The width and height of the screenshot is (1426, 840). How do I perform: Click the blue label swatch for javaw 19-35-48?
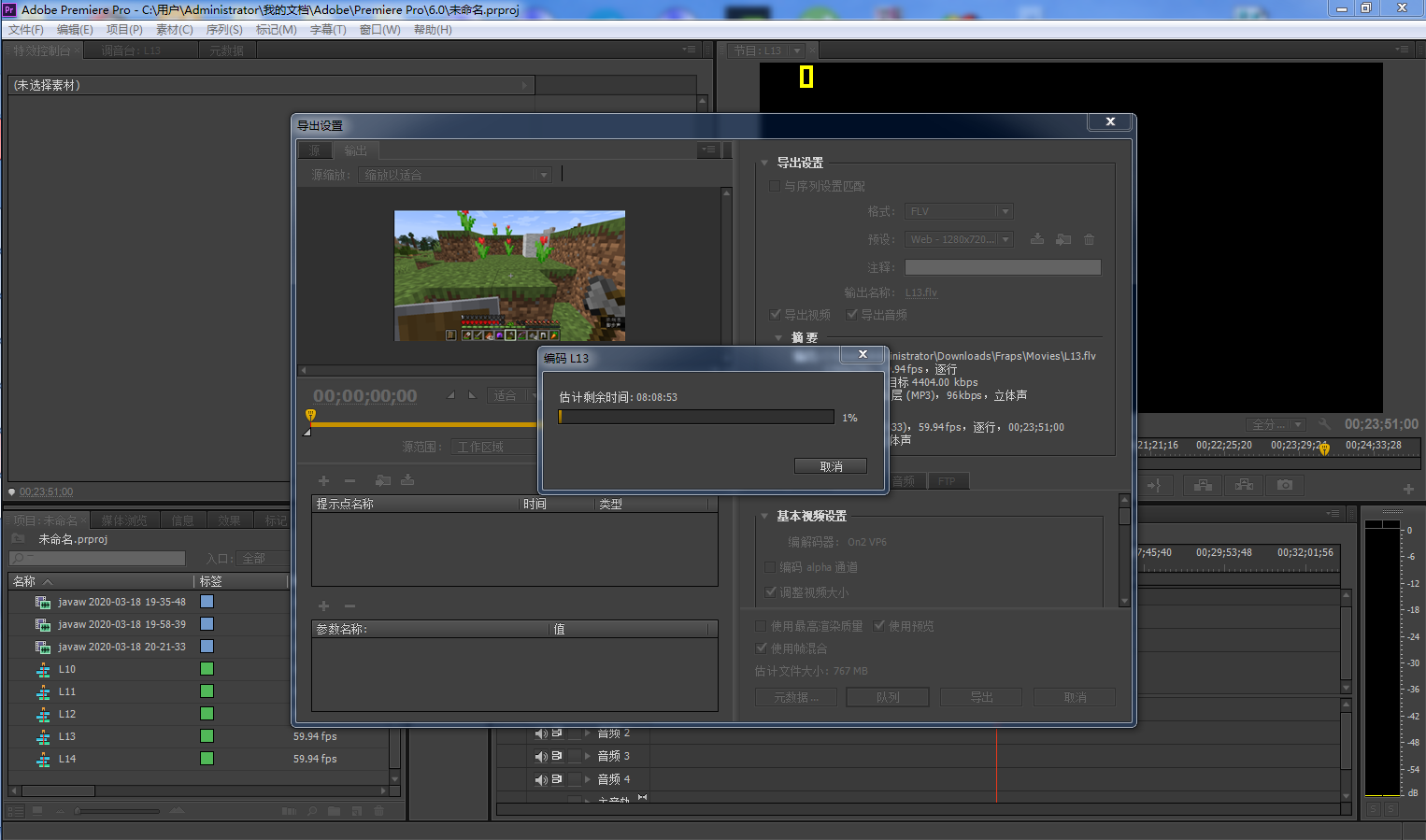(x=207, y=602)
